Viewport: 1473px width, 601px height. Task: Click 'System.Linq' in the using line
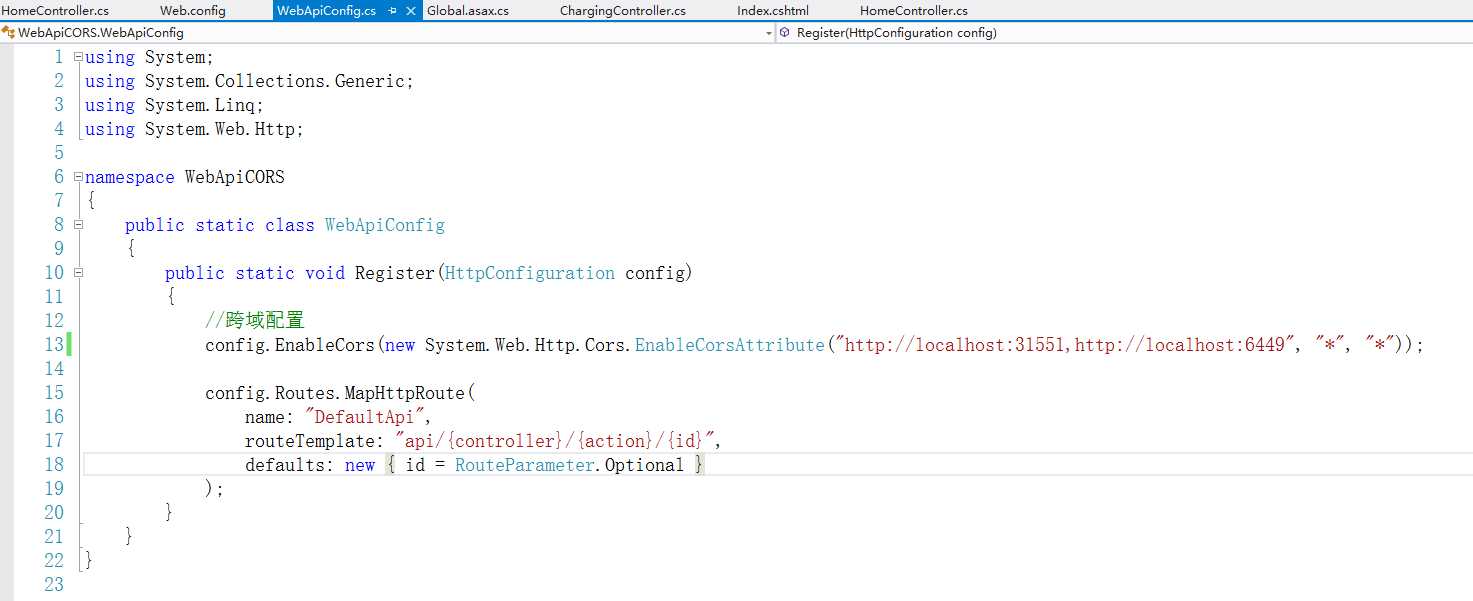[x=200, y=105]
